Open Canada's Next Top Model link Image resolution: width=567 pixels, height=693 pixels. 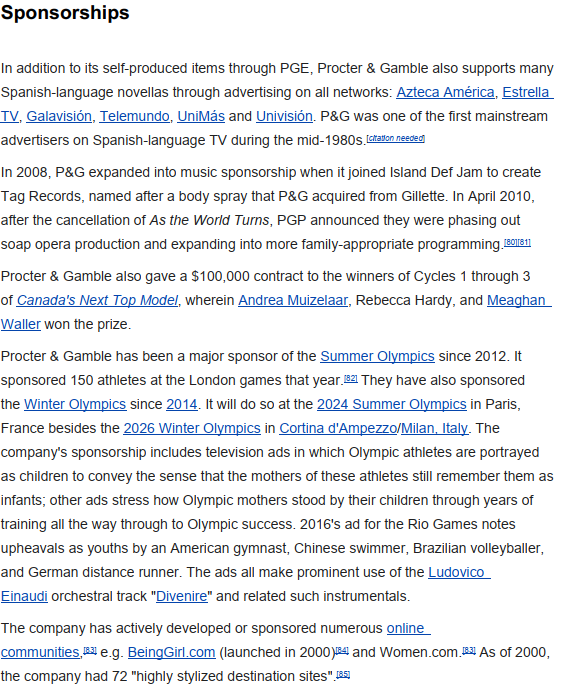(97, 300)
